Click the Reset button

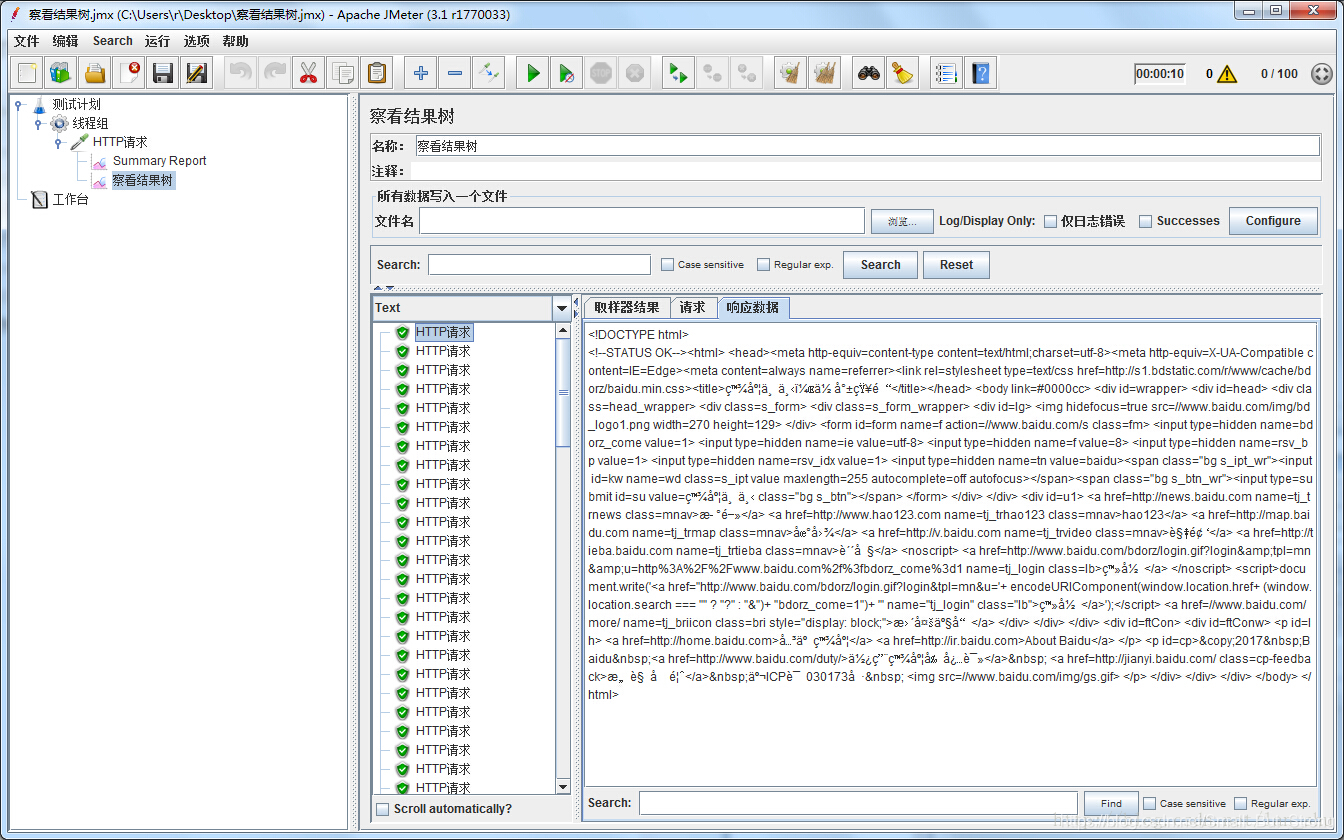(956, 265)
